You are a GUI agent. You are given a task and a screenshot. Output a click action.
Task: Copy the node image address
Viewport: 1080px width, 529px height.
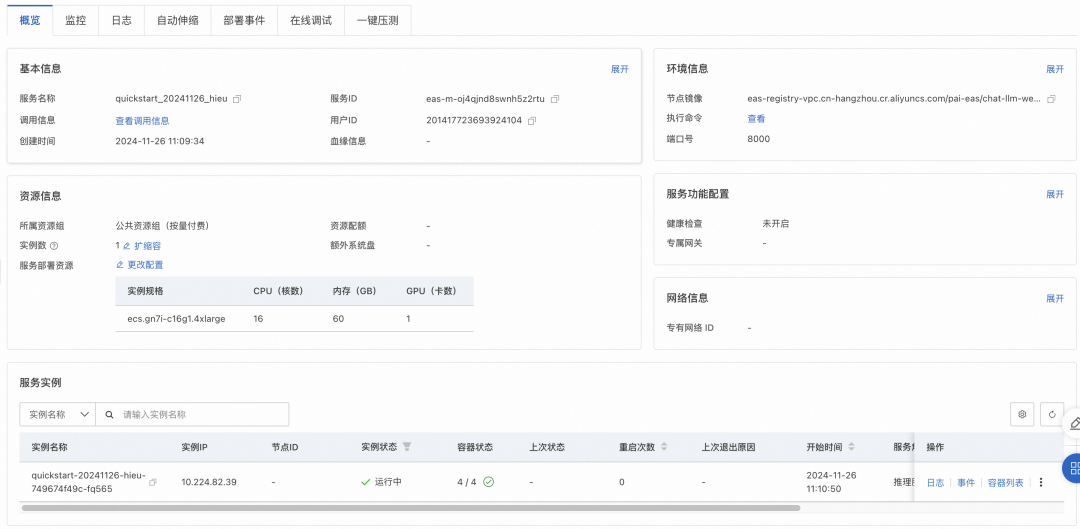coord(1051,99)
